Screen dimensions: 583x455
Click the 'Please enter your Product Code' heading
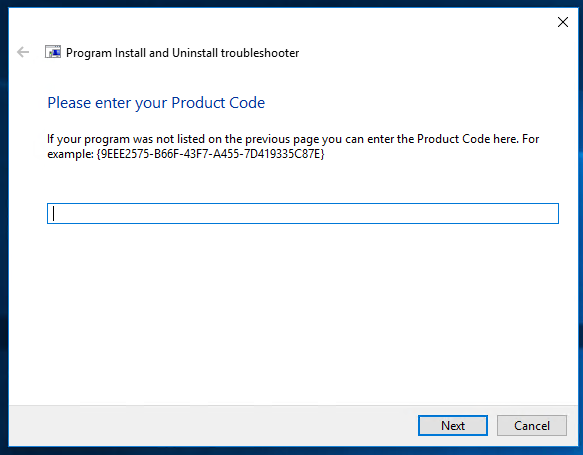tap(156, 103)
